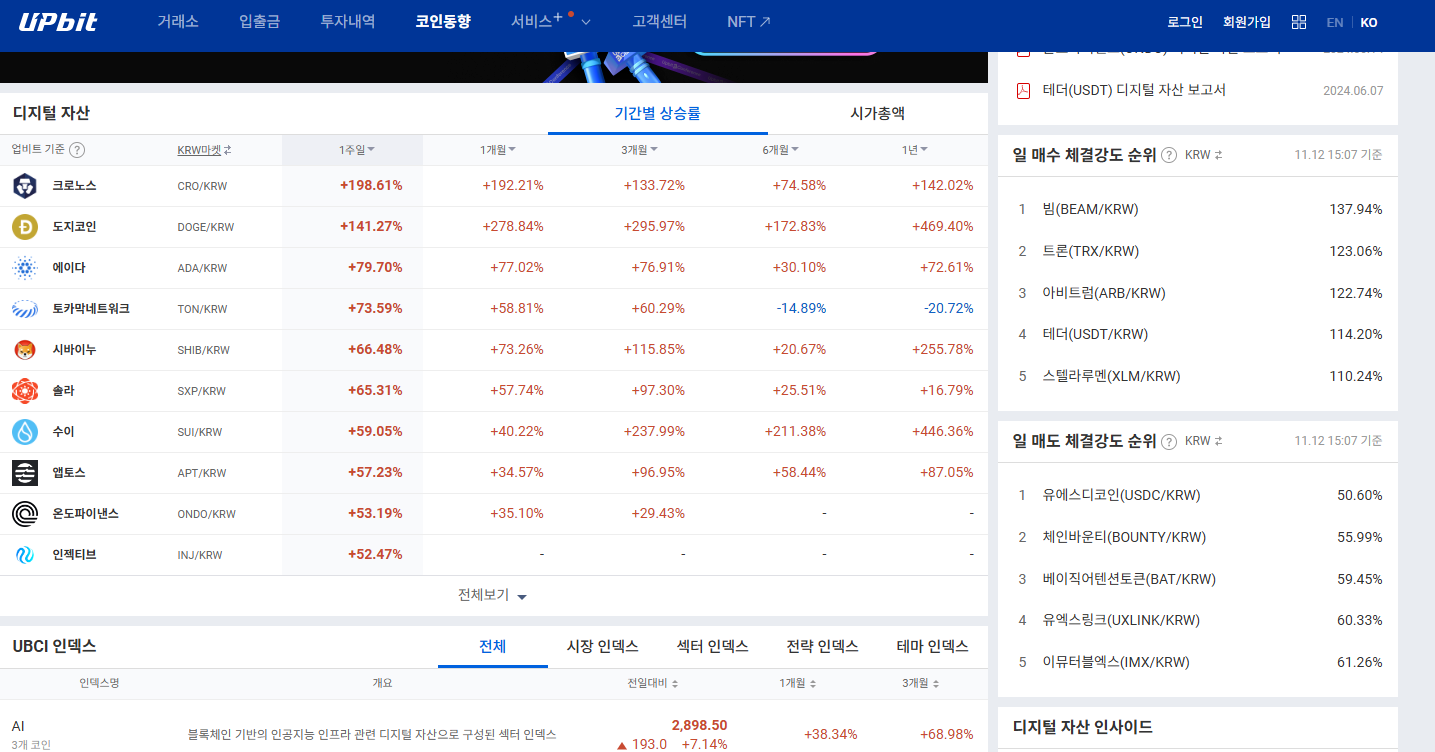This screenshot has width=1435, height=752.
Task: Open the 투자내역 menu
Action: [x=348, y=21]
